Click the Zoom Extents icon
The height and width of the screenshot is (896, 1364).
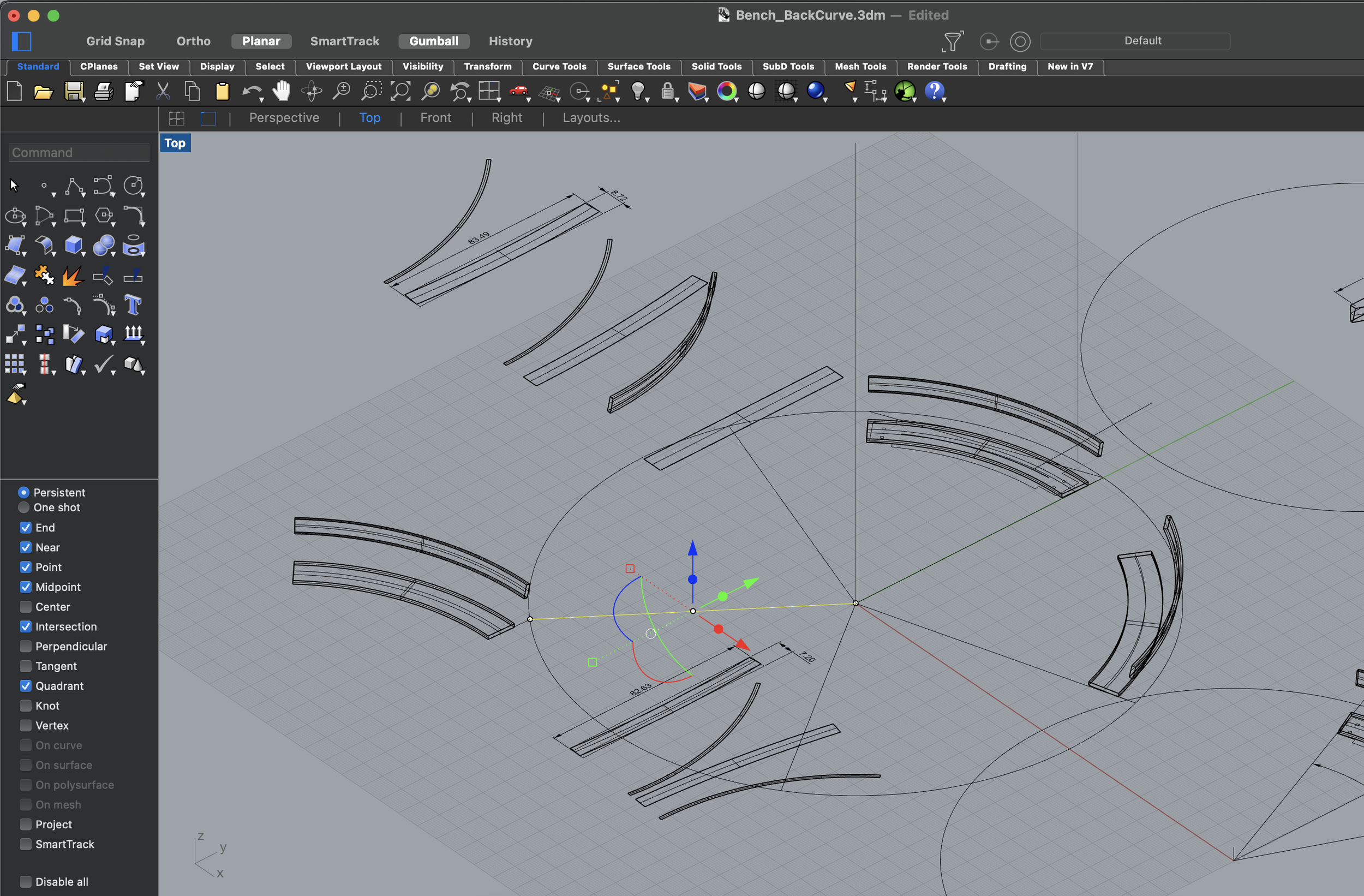[400, 91]
